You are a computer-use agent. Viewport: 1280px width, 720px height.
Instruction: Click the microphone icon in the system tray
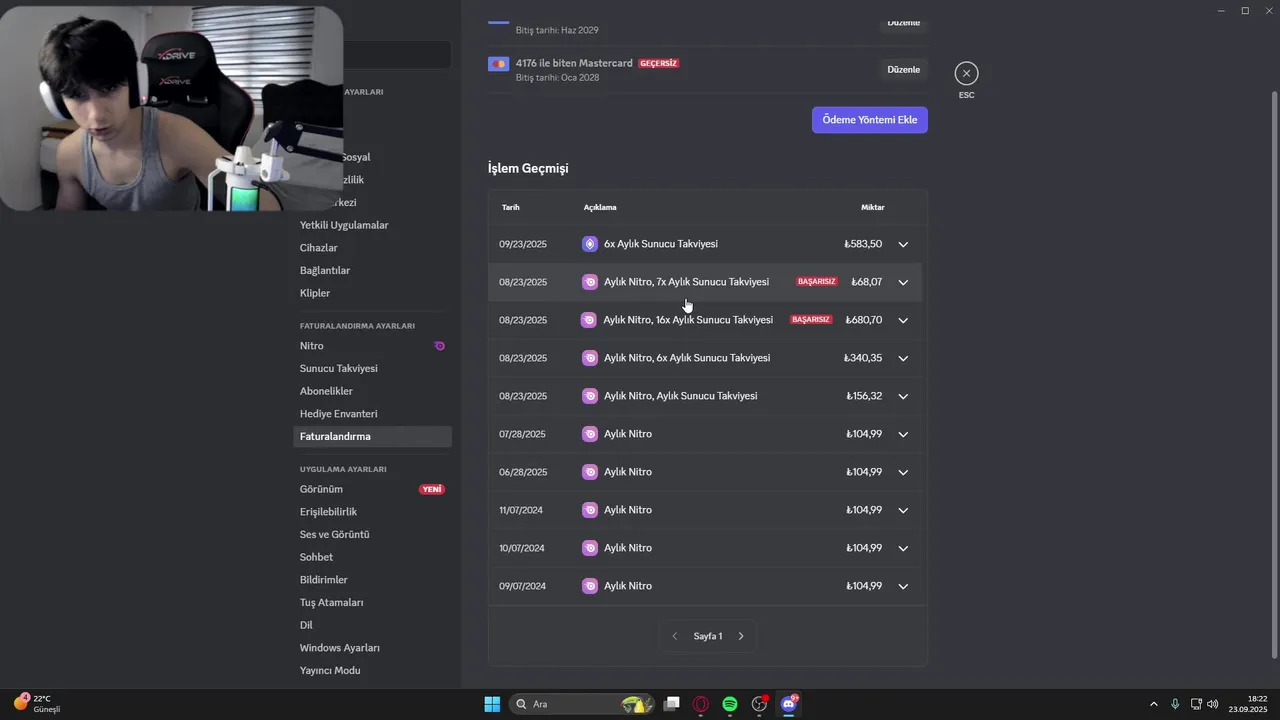pyautogui.click(x=1175, y=704)
